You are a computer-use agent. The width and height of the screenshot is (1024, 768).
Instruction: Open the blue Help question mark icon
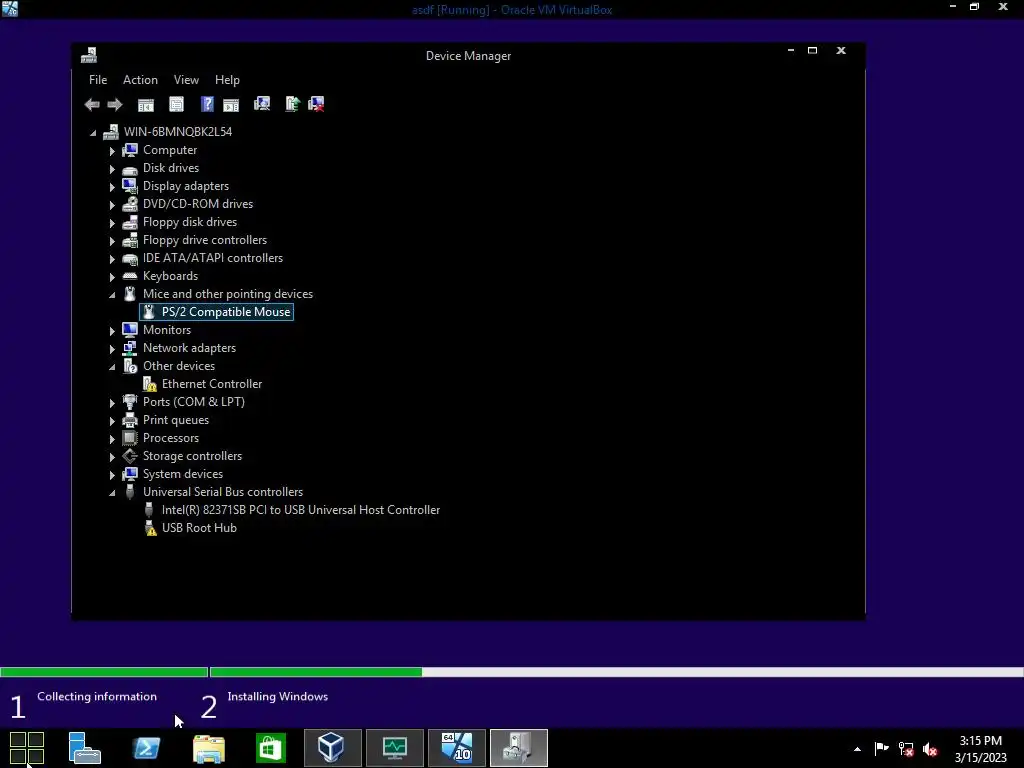[x=207, y=104]
